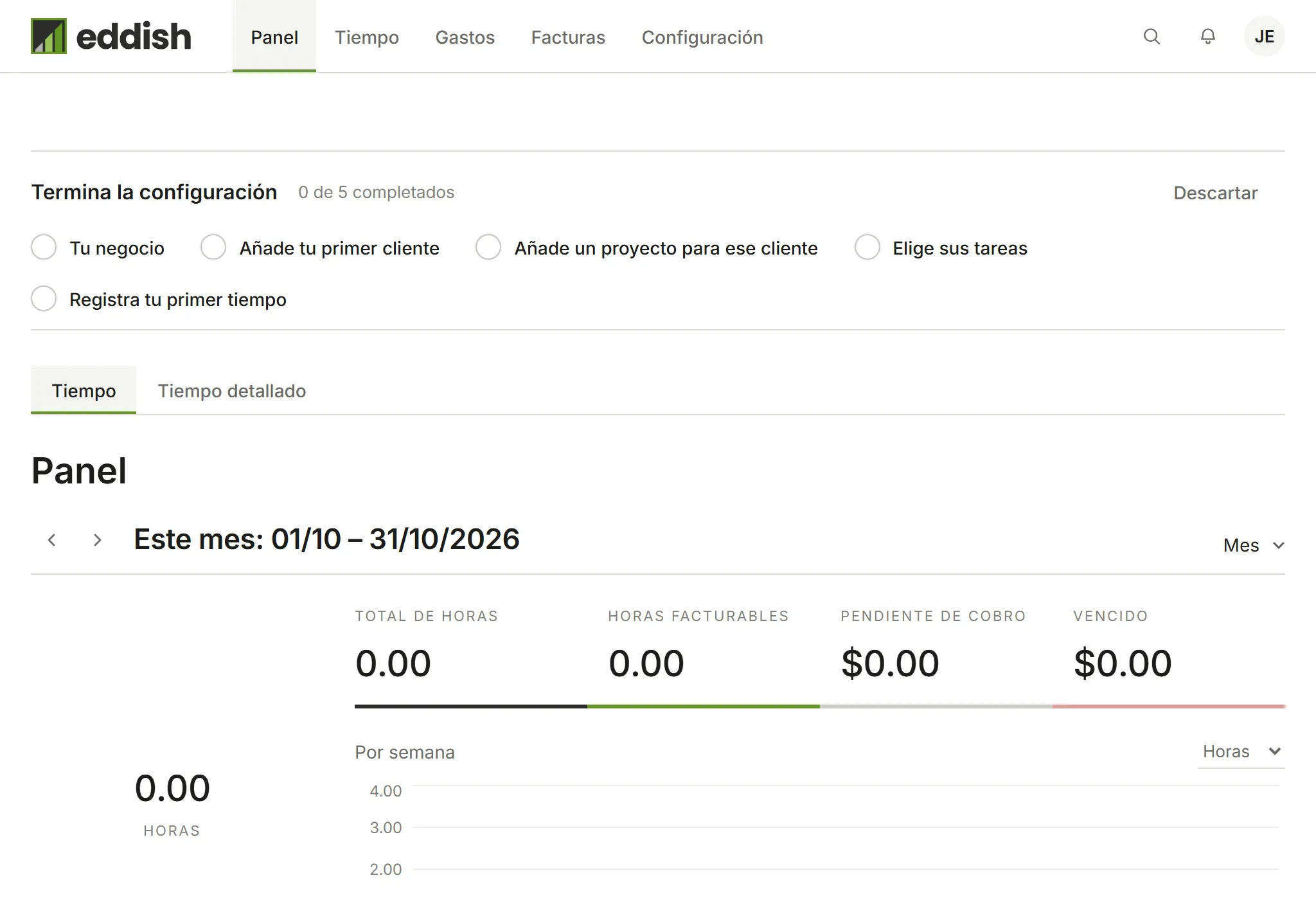Open notifications bell

point(1208,37)
